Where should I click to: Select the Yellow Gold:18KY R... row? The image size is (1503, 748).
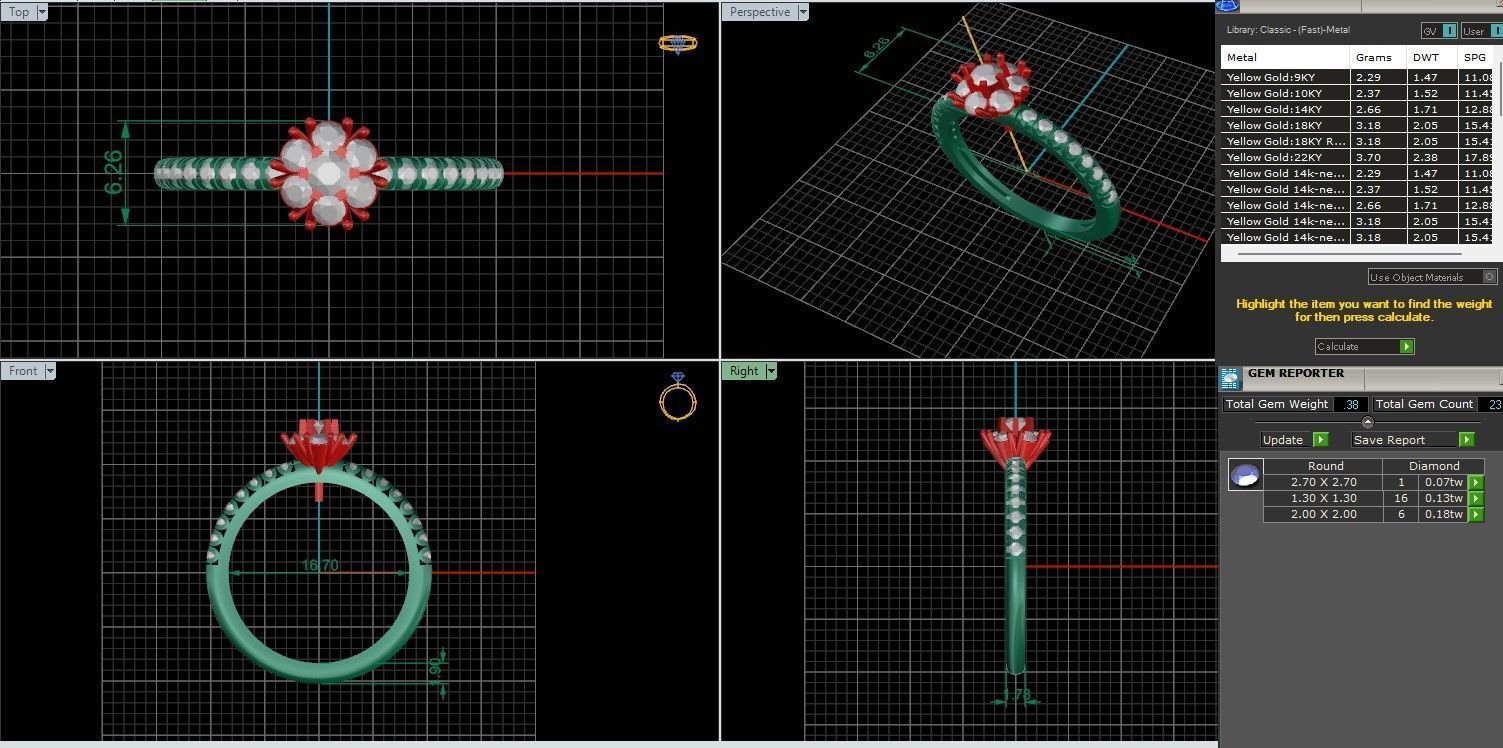click(x=1358, y=141)
